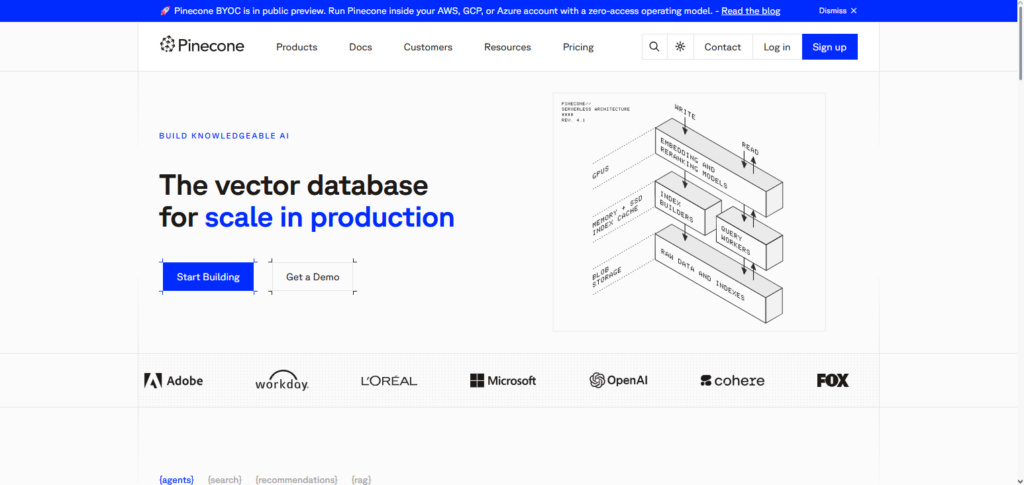Open the Pricing page
This screenshot has width=1024, height=485.
pyautogui.click(x=578, y=47)
